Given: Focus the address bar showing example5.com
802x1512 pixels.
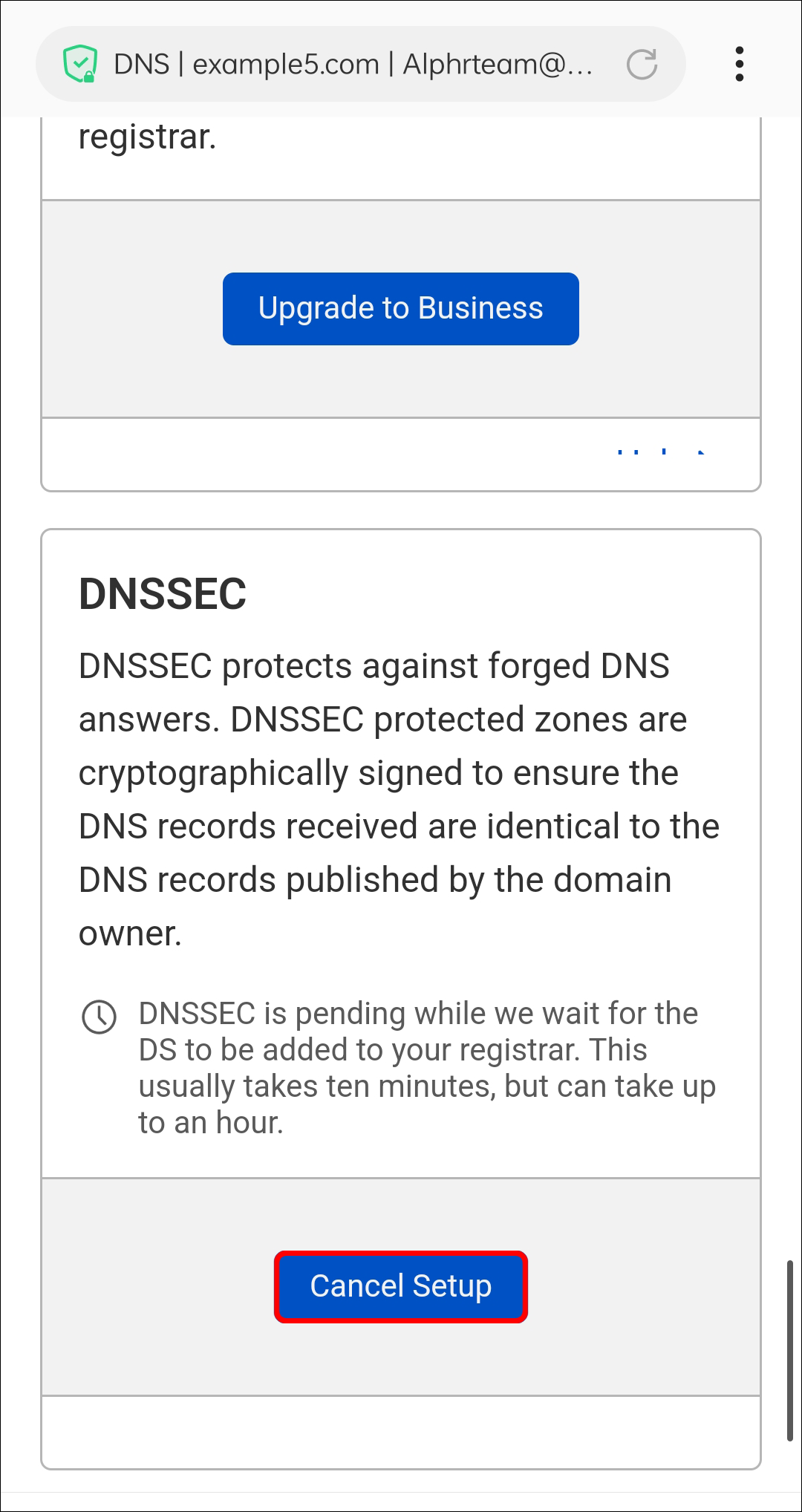Looking at the screenshot, I should point(353,65).
